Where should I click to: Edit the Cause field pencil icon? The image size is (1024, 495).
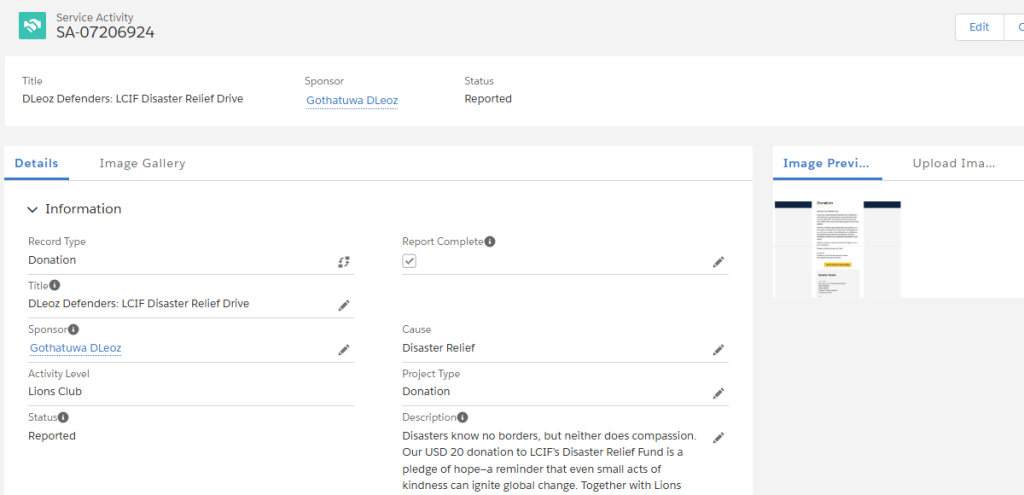pos(718,350)
